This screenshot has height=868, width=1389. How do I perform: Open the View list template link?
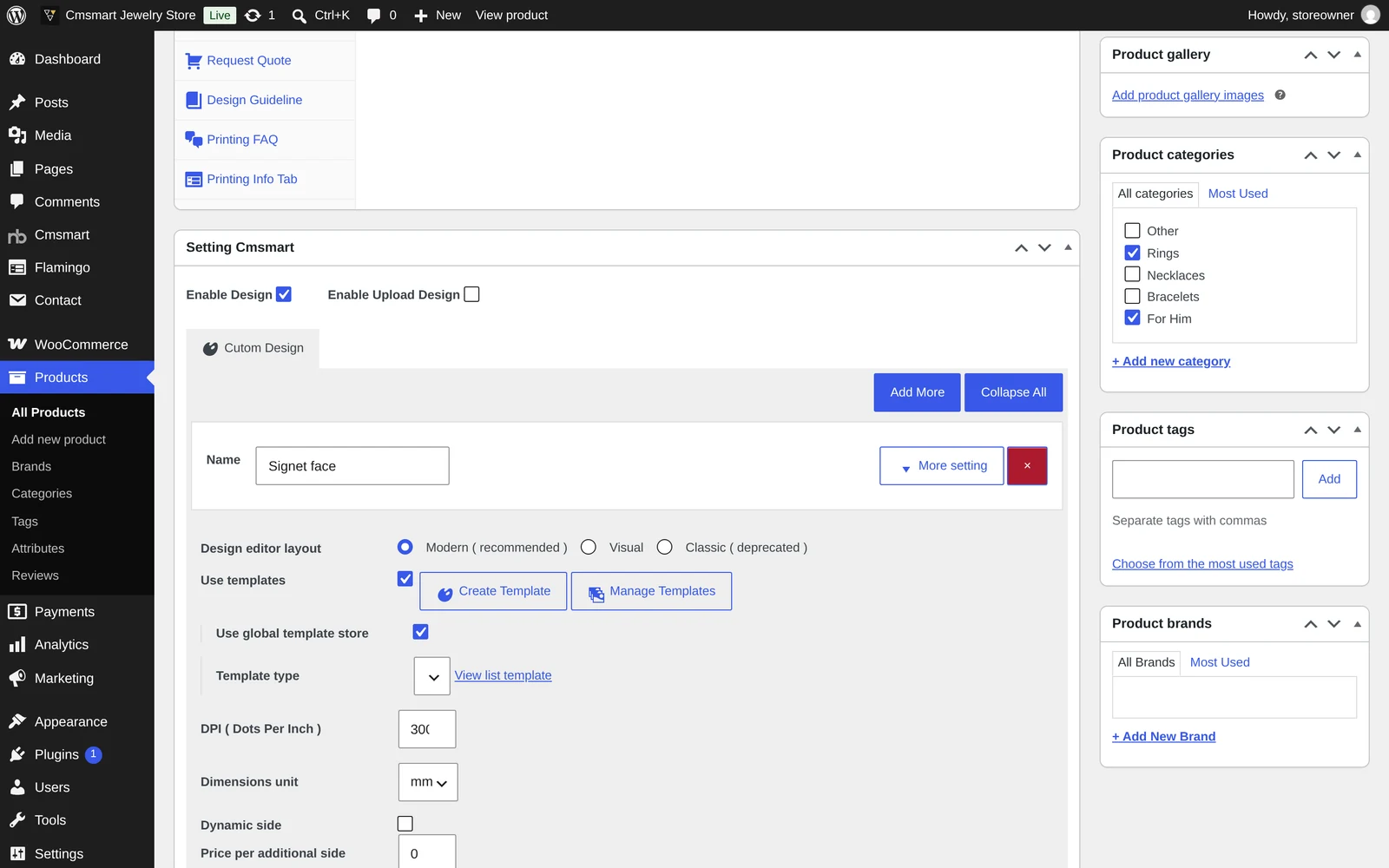click(x=503, y=675)
